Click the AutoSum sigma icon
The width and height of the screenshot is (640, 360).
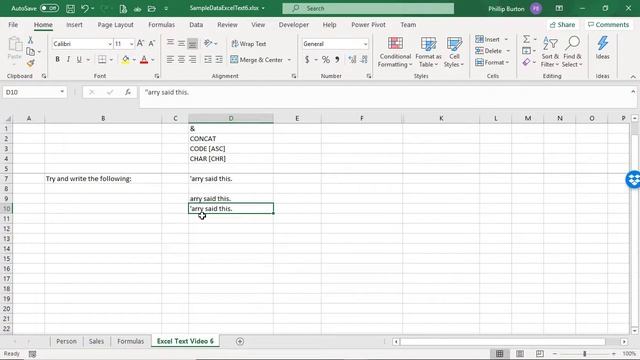pos(526,39)
